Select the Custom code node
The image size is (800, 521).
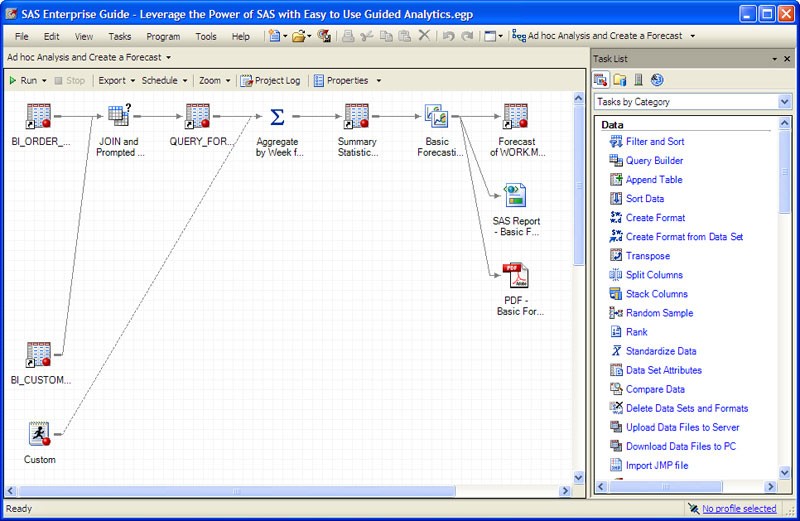40,433
